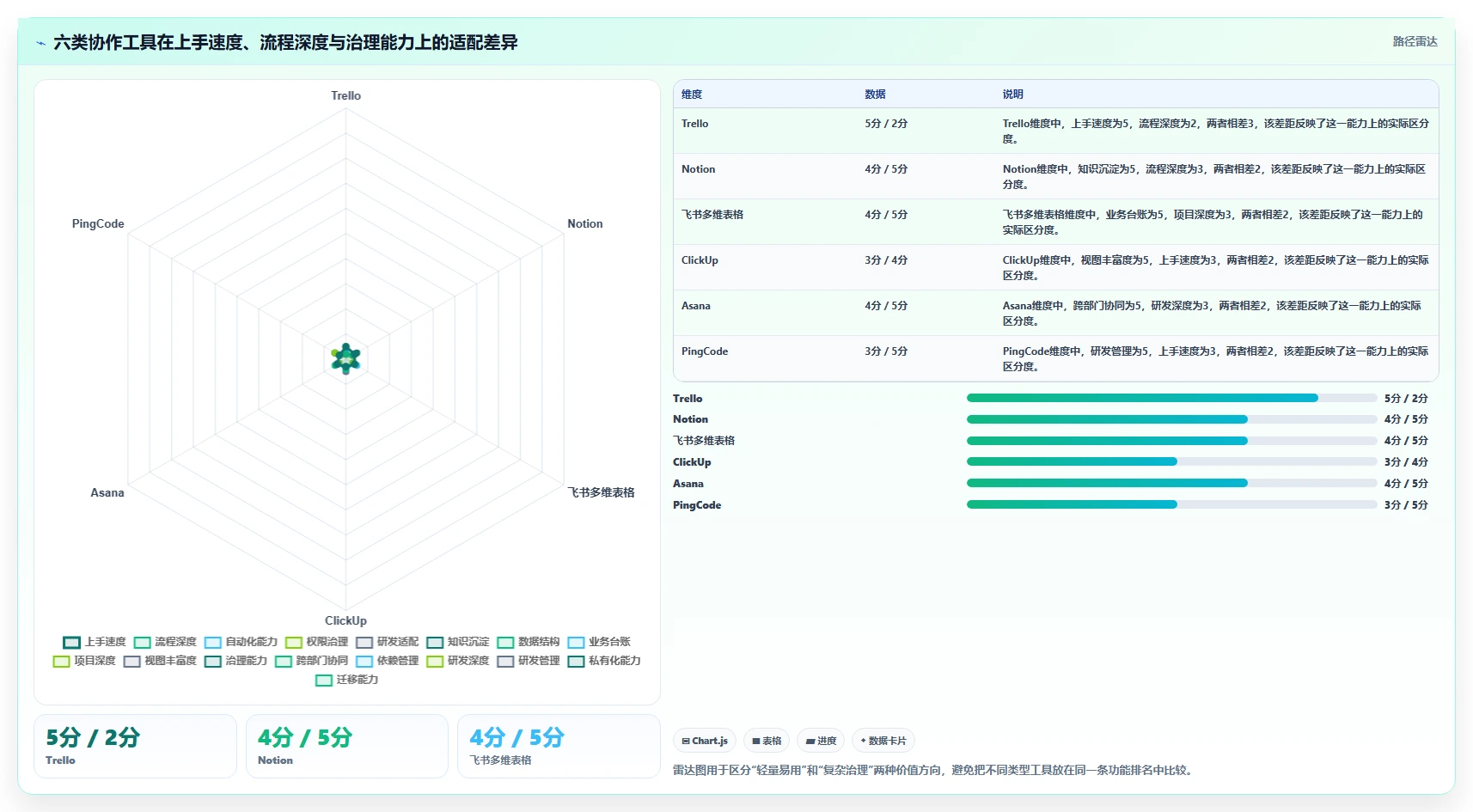Screen dimensions: 1473x812
Task: Click the PingCode axis label on radar
Action: pyautogui.click(x=98, y=223)
